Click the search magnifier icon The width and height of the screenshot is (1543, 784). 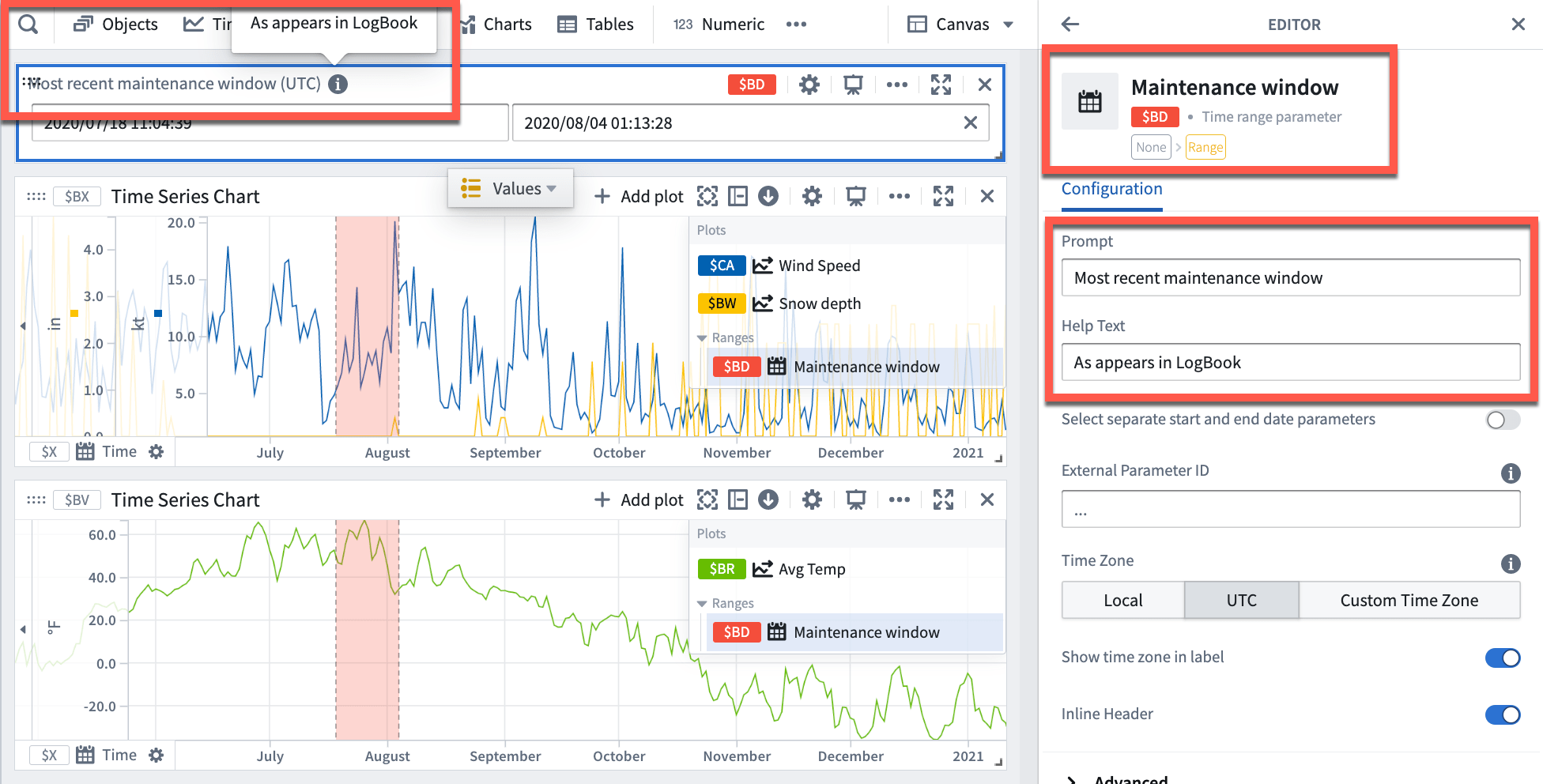point(28,24)
